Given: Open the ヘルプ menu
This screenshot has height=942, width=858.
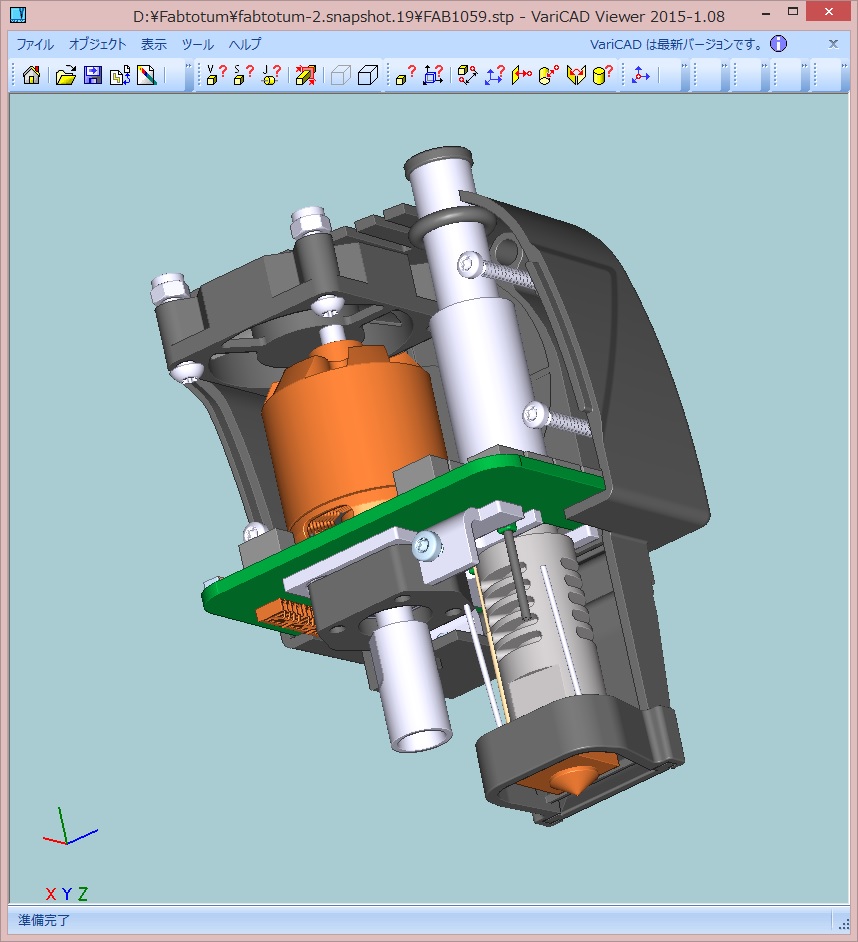Looking at the screenshot, I should tap(245, 44).
